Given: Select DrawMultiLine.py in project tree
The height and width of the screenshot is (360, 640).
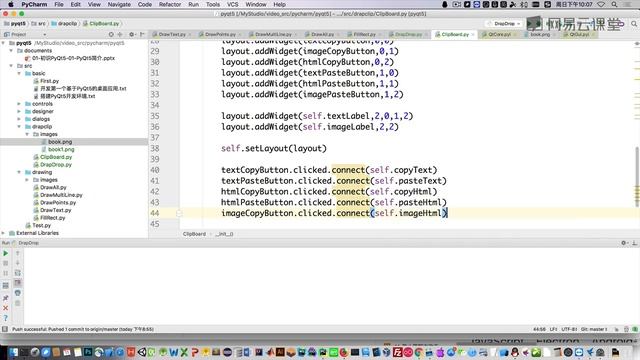Looking at the screenshot, I should pos(61,195).
